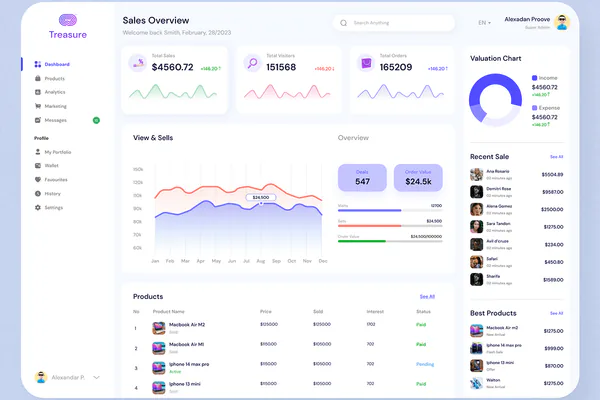Viewport: 600px width, 400px height.
Task: Go to Products menu item
Action: point(55,78)
